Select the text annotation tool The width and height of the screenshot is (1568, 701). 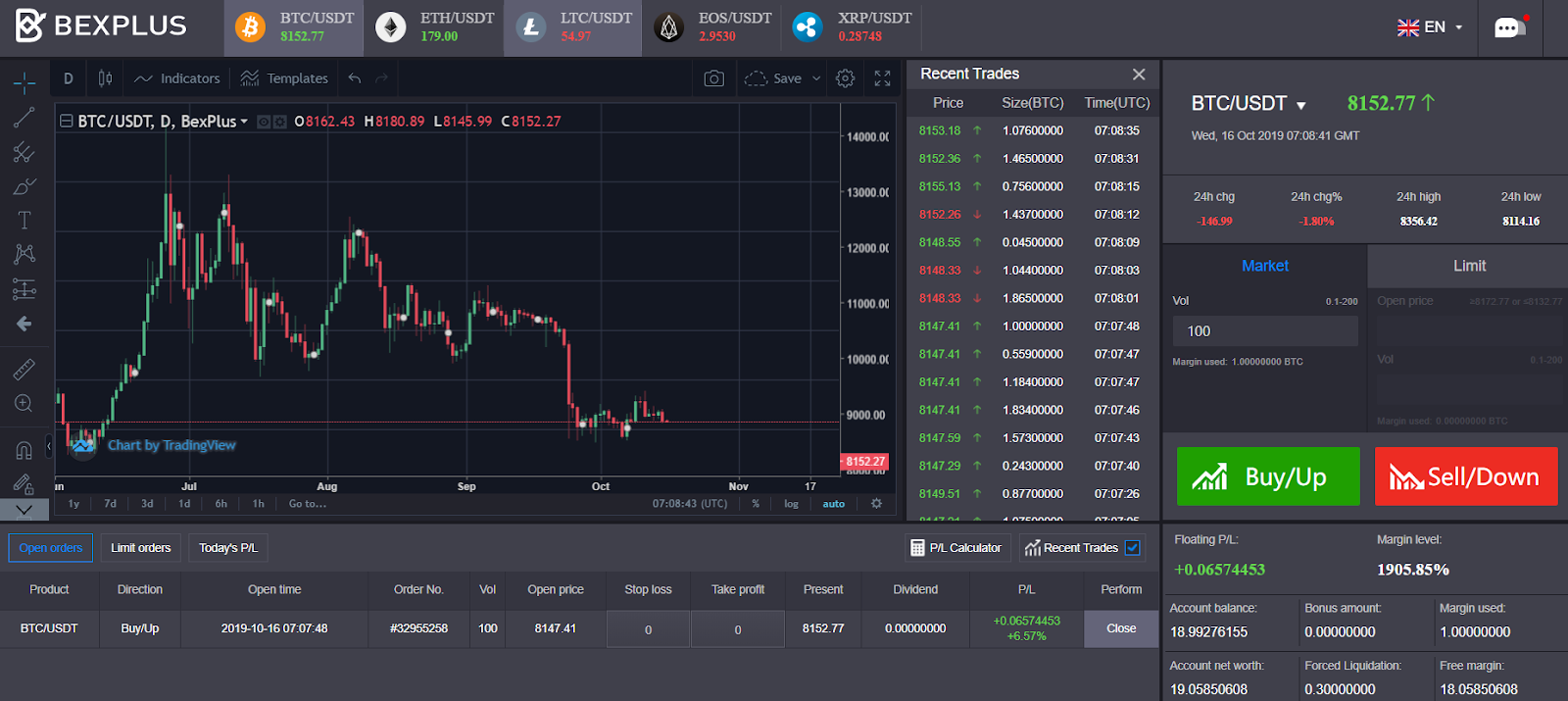click(x=24, y=221)
